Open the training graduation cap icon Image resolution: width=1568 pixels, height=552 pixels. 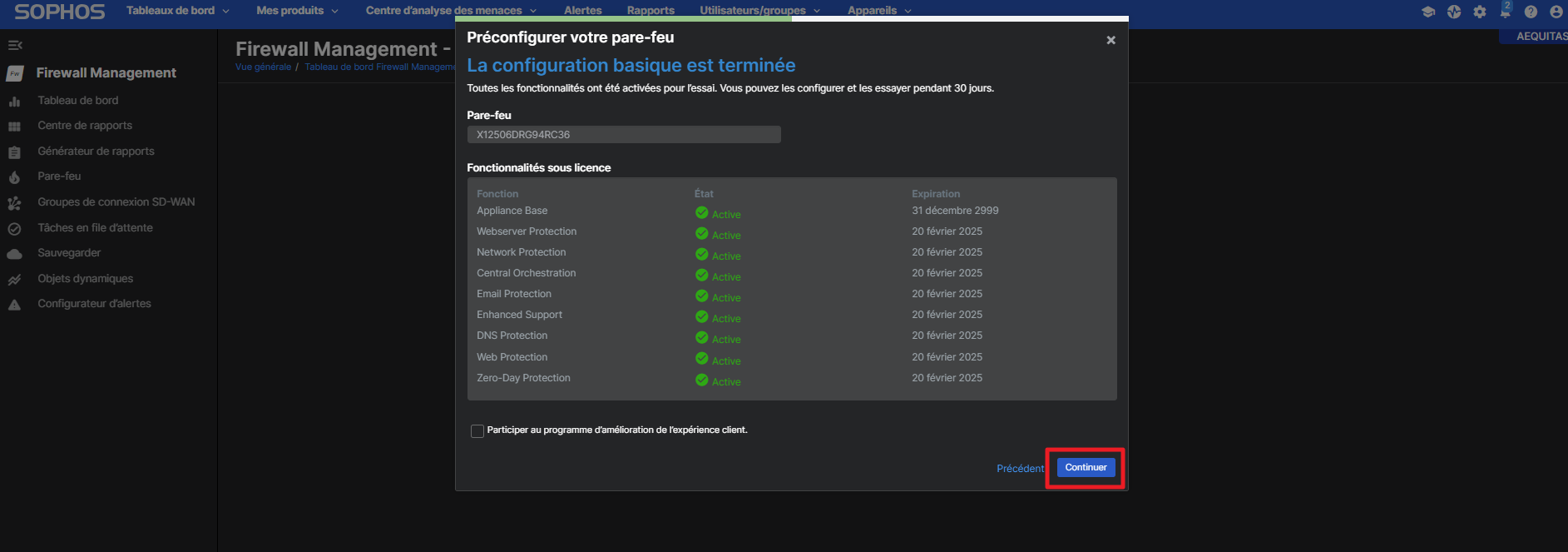[x=1428, y=12]
